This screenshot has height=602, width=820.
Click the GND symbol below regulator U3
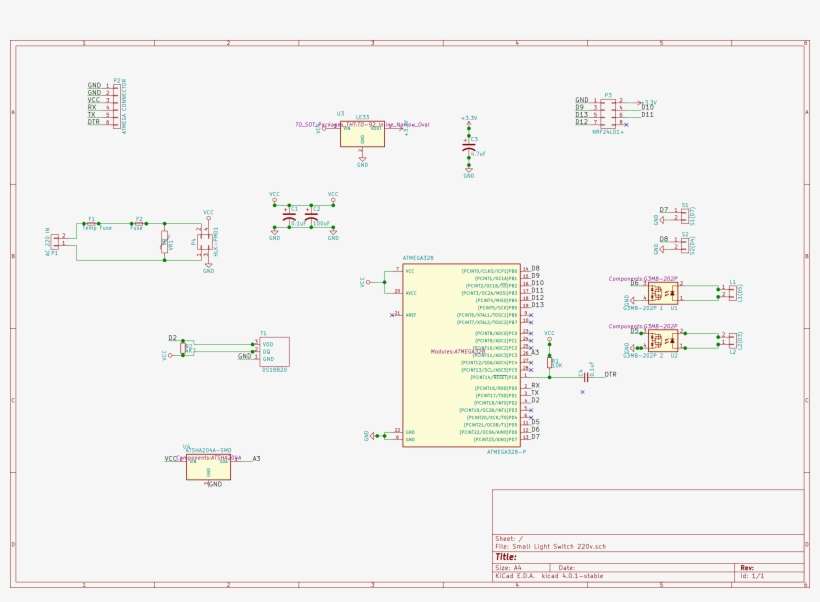pyautogui.click(x=360, y=160)
